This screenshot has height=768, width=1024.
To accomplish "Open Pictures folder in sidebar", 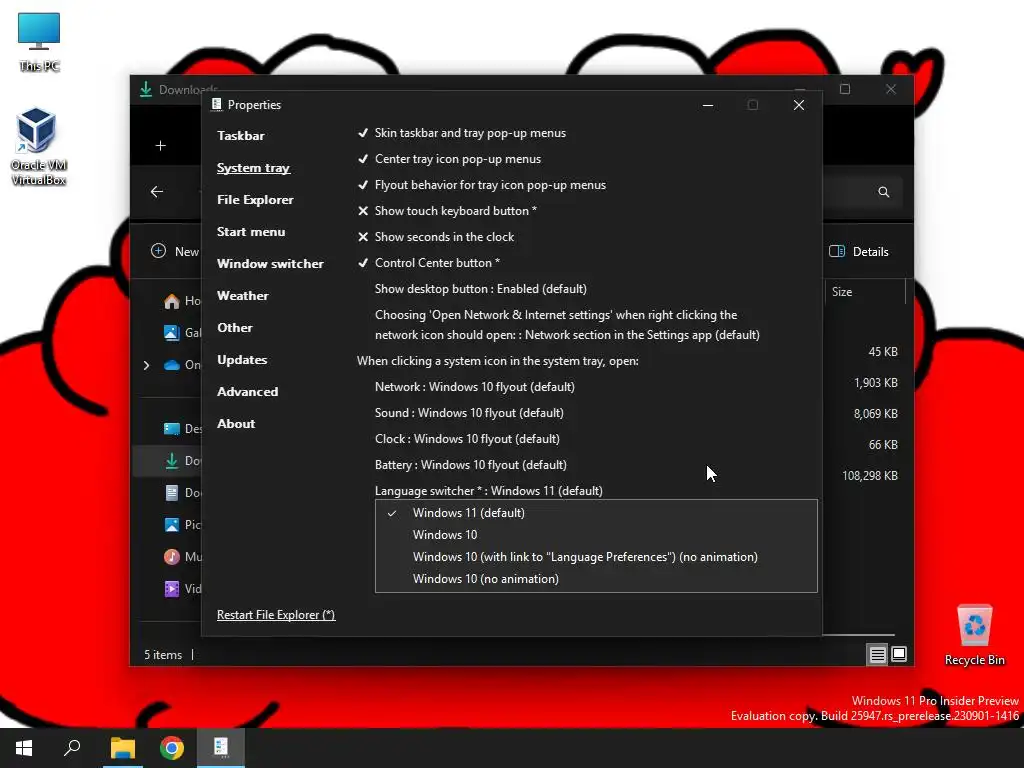I will [181, 524].
